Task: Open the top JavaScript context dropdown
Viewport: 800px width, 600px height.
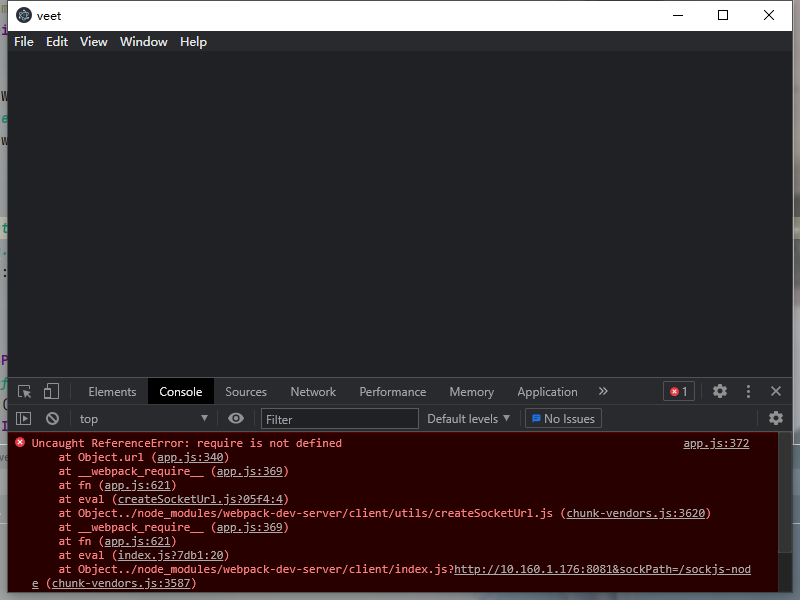Action: (x=143, y=419)
